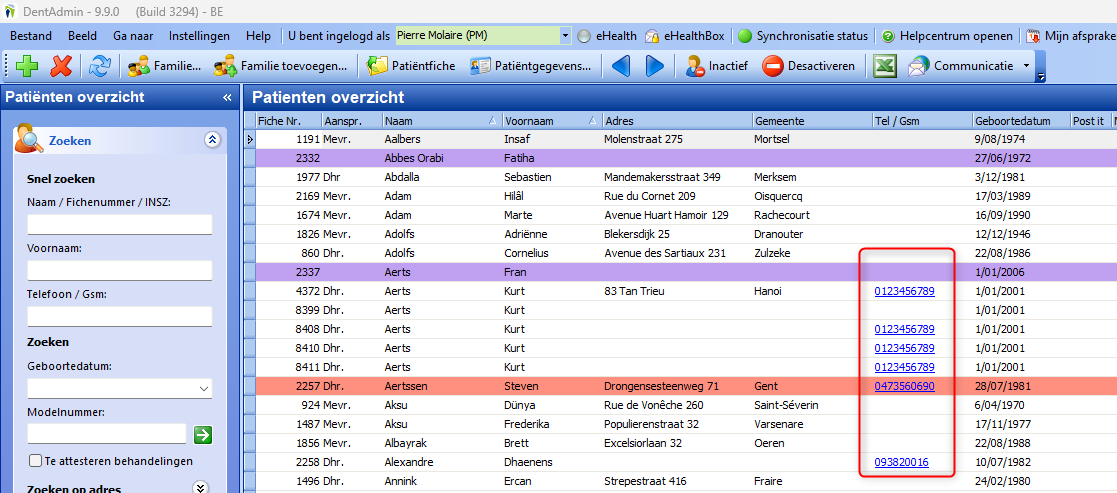
Task: Open the Beeld menu
Action: 83,36
